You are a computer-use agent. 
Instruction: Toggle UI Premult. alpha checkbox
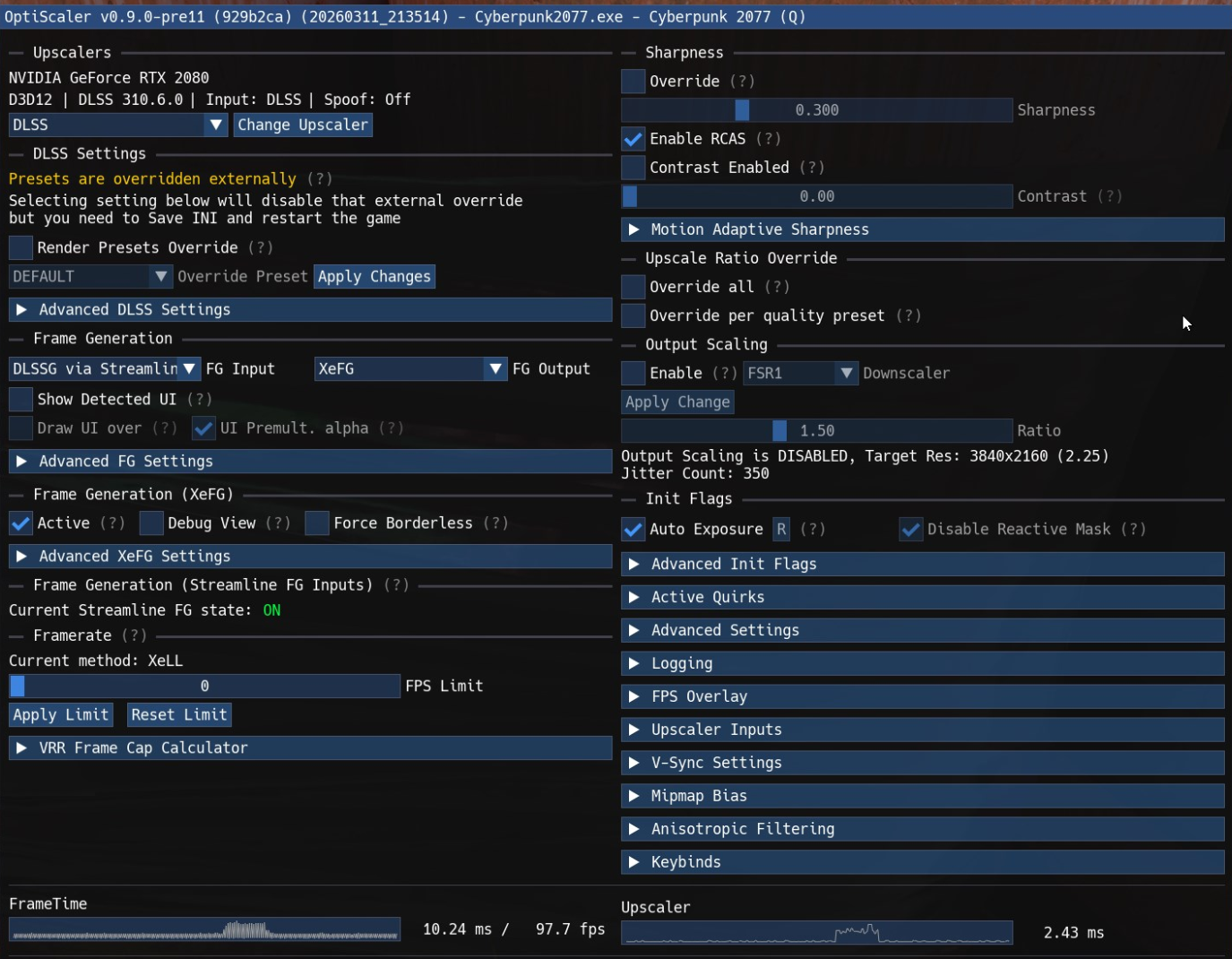[x=204, y=428]
